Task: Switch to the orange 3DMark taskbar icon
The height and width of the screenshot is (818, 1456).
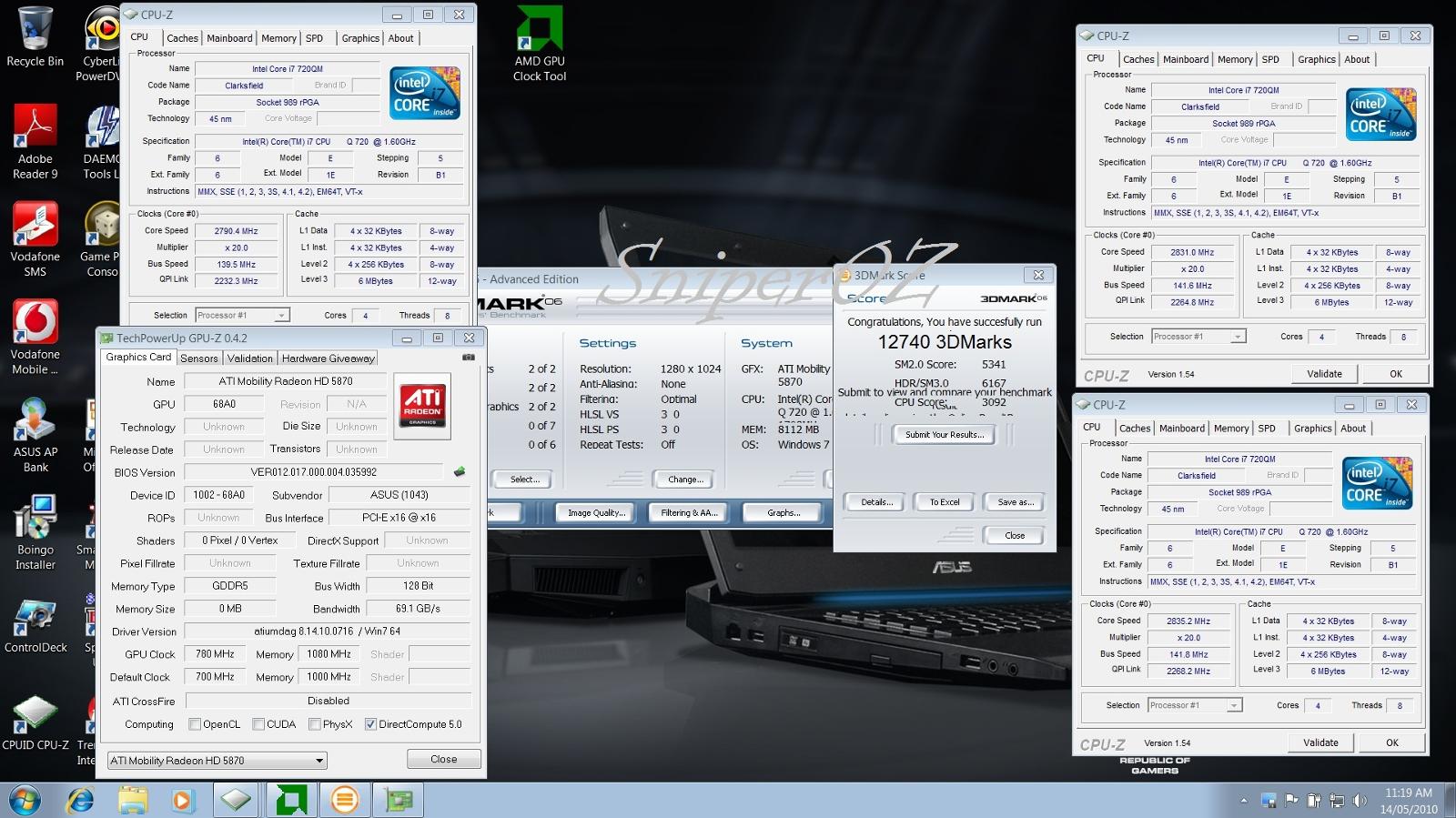Action: [x=345, y=801]
